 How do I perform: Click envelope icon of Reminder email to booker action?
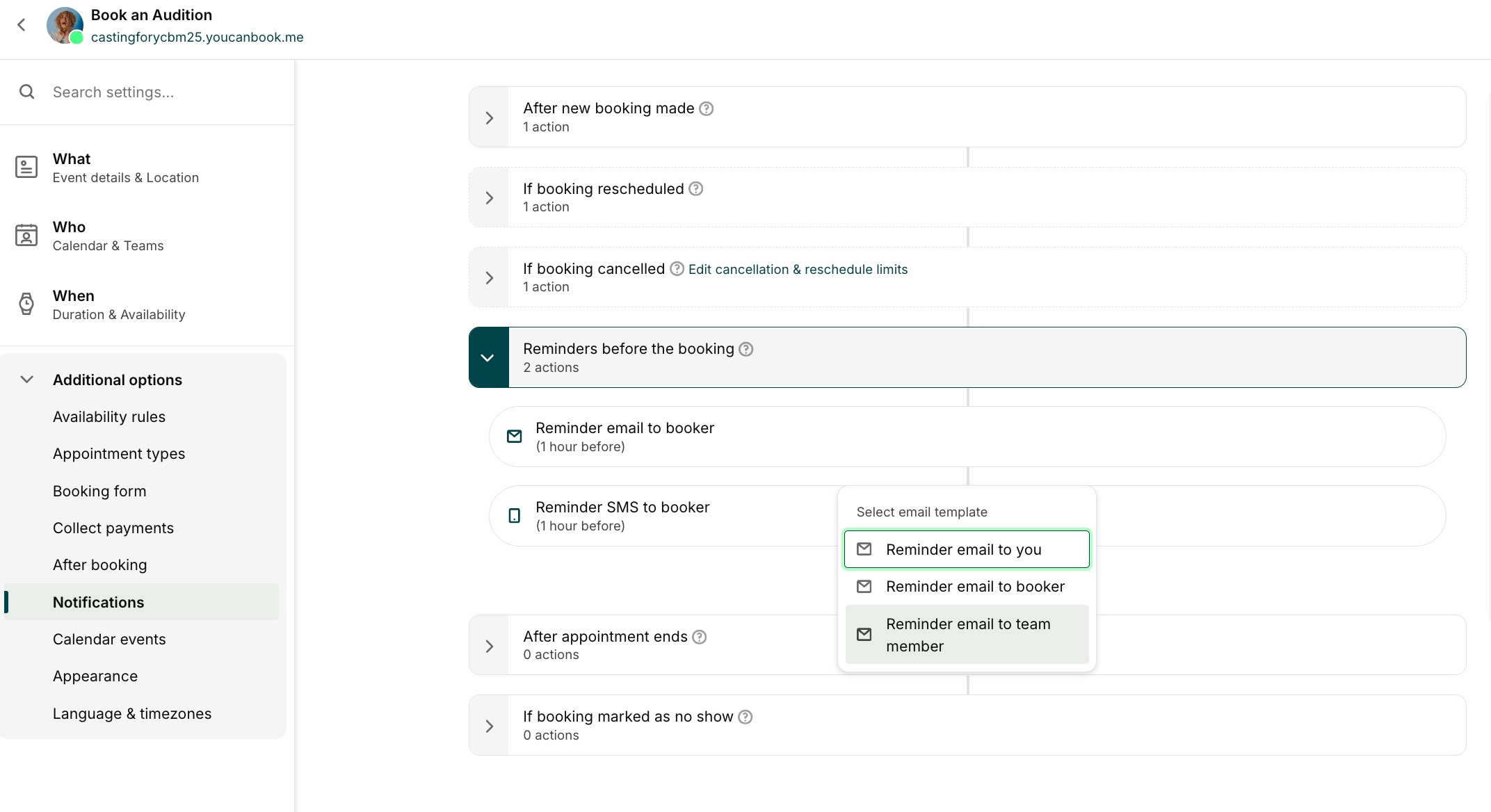(515, 437)
